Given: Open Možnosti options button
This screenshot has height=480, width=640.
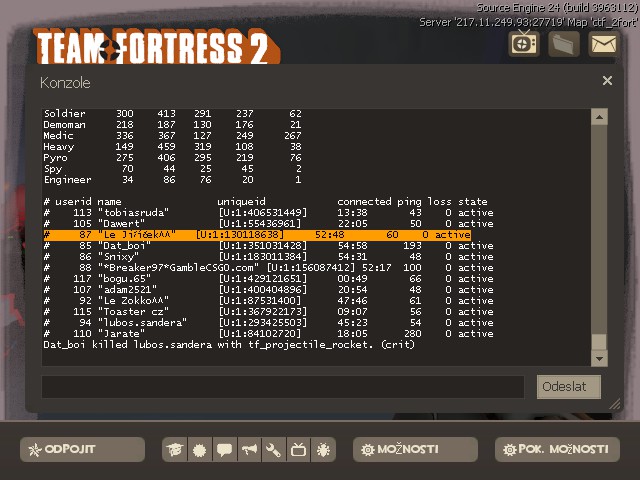Looking at the screenshot, I should [x=415, y=449].
